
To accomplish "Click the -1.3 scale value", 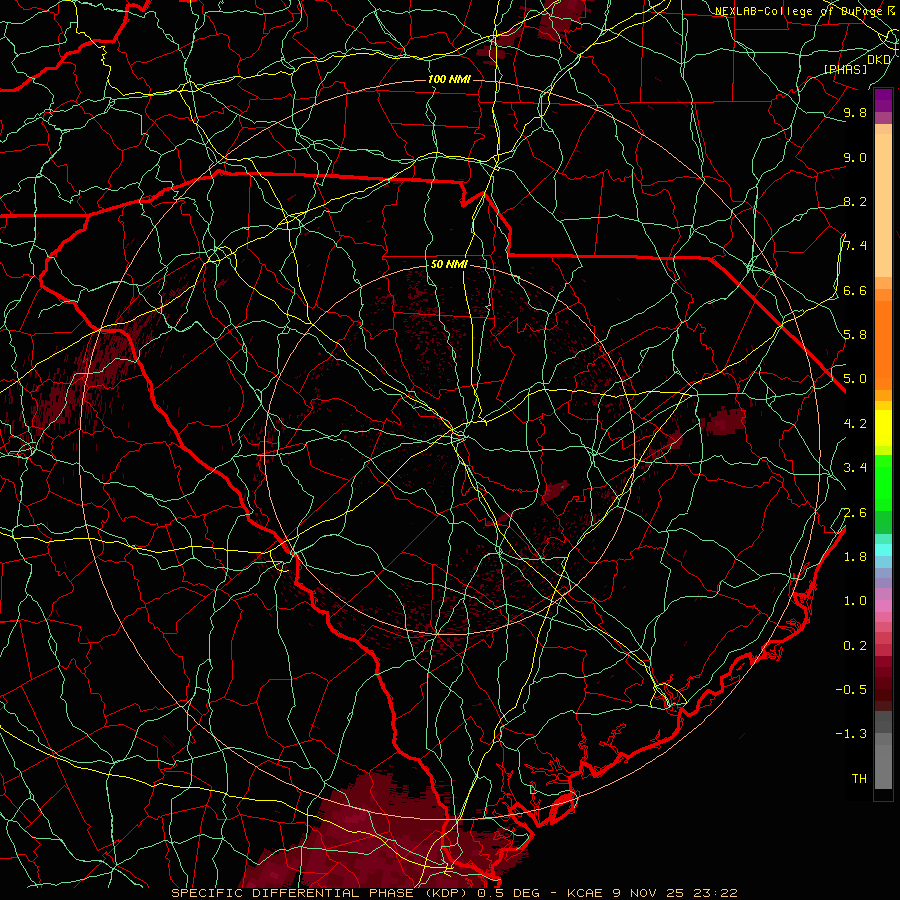I will pyautogui.click(x=851, y=734).
